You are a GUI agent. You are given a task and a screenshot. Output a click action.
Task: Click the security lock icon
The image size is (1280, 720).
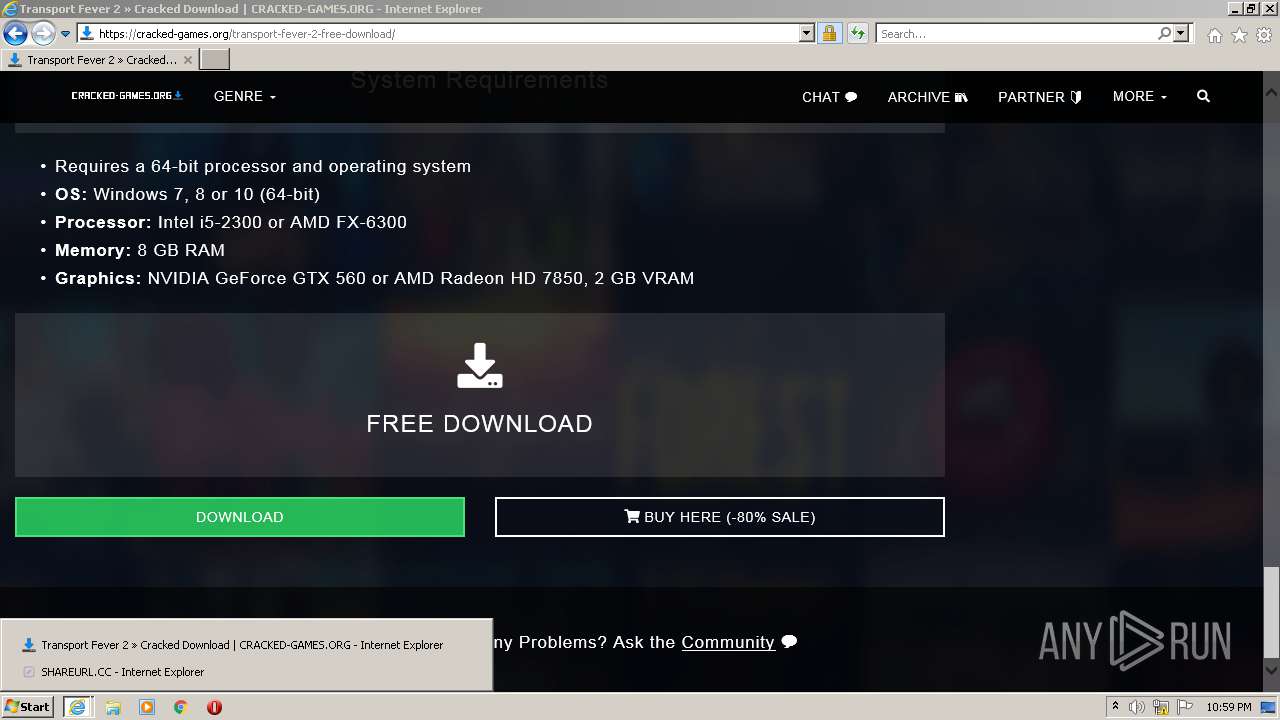pos(829,34)
